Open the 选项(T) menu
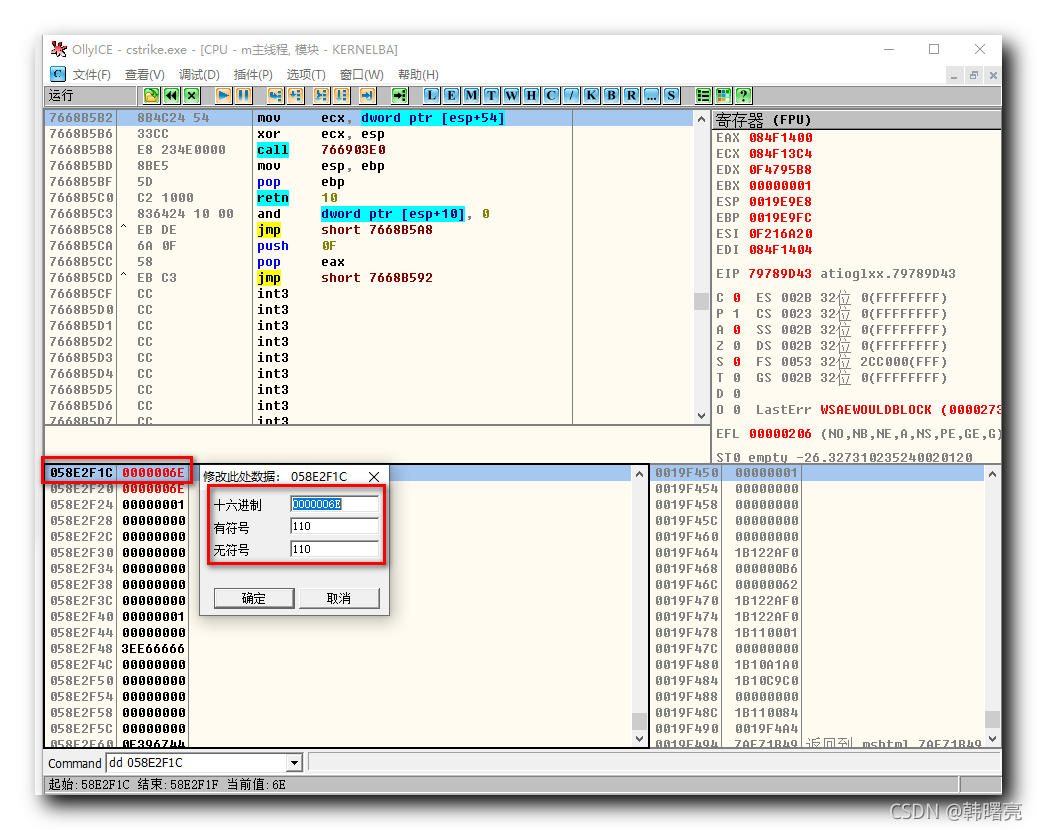 (x=306, y=75)
